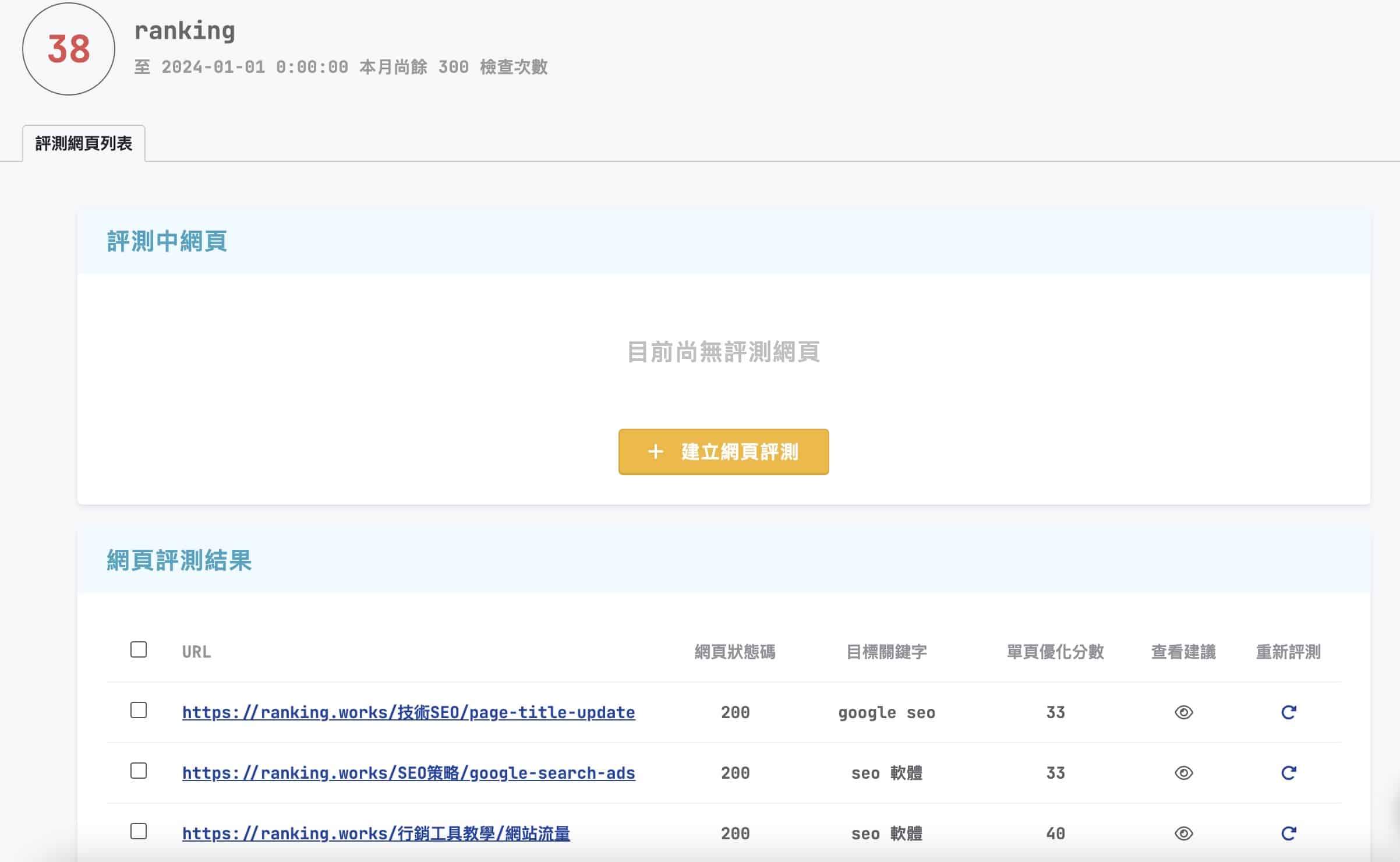The height and width of the screenshot is (862, 1400).
Task: Click the score circle showing 38
Action: pyautogui.click(x=69, y=49)
